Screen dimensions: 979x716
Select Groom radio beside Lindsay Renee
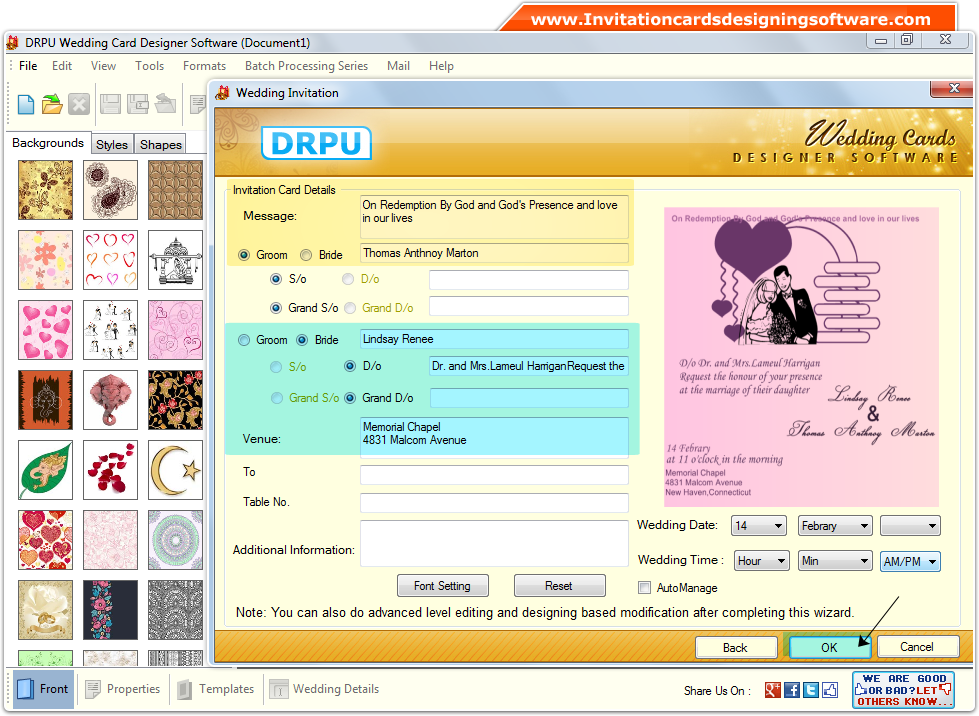point(244,340)
